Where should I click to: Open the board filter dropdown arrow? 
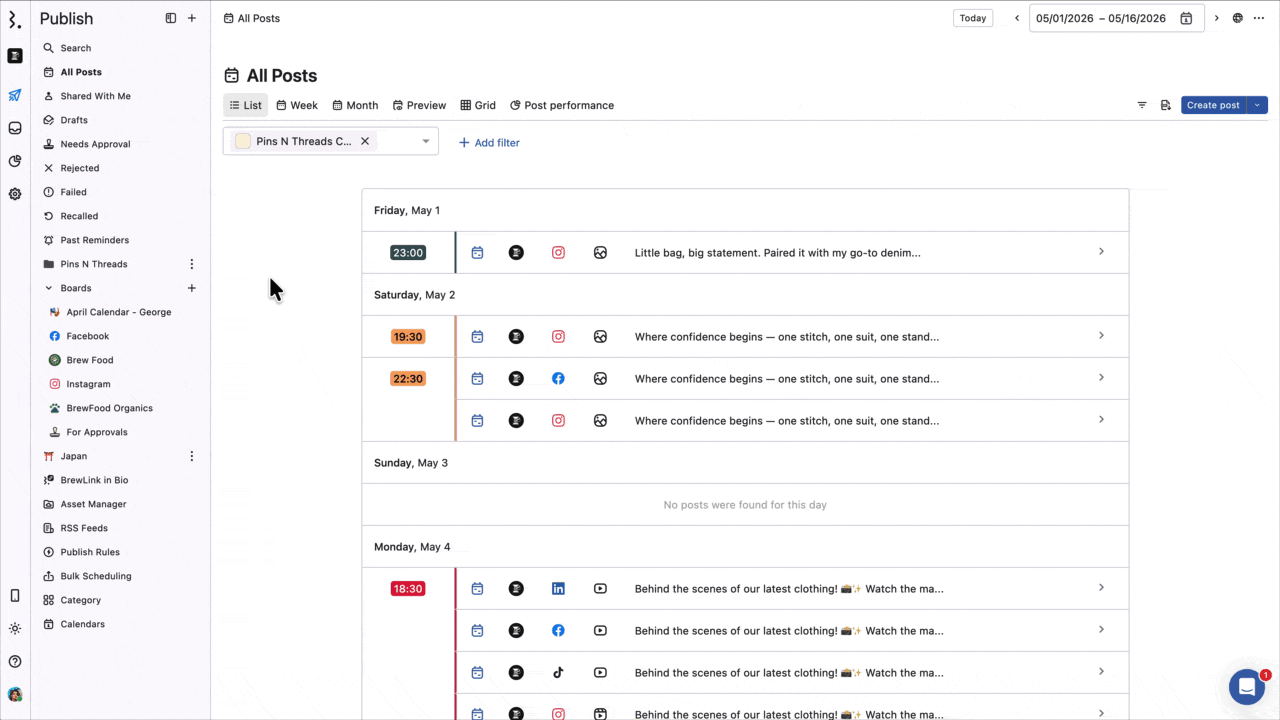426,141
